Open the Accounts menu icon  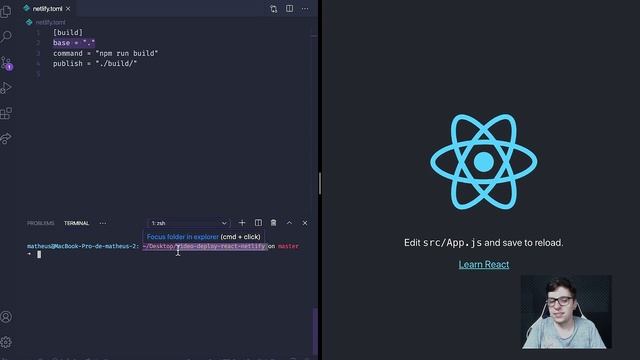6,317
